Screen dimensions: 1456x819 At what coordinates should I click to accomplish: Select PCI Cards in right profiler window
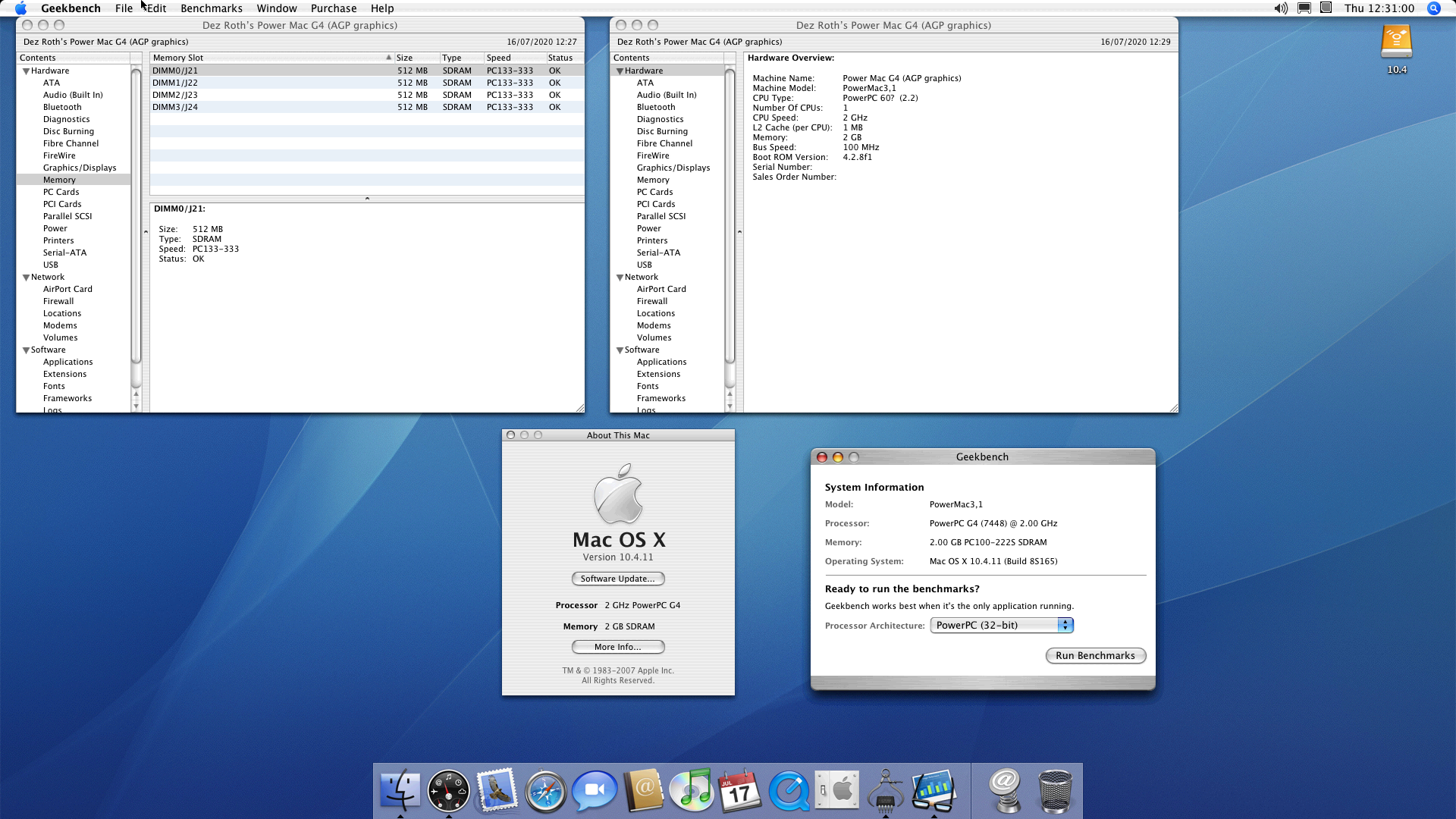coord(656,204)
